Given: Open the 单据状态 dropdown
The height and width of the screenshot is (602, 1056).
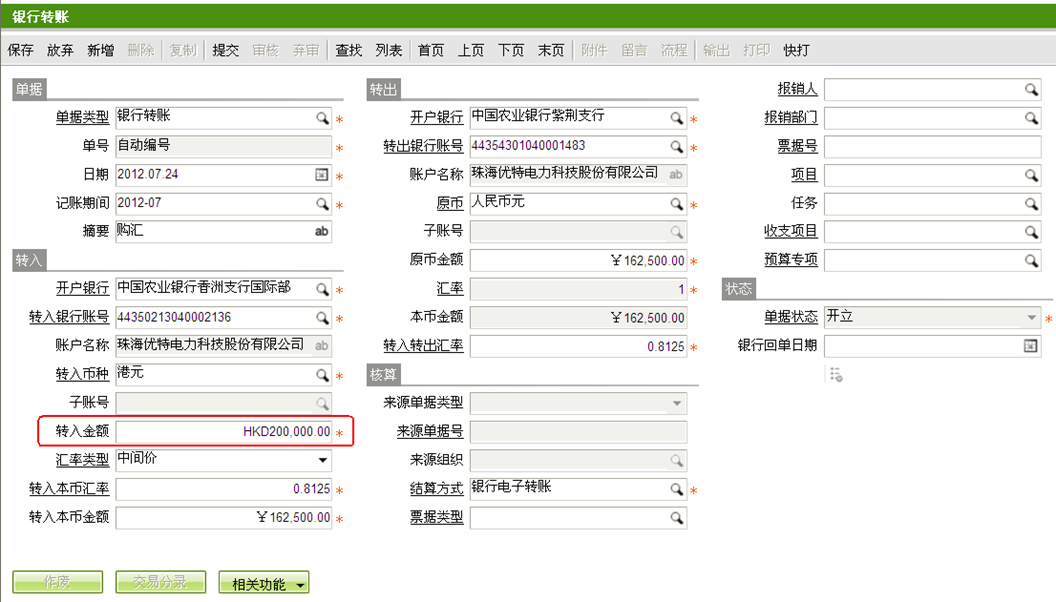Looking at the screenshot, I should [1031, 318].
